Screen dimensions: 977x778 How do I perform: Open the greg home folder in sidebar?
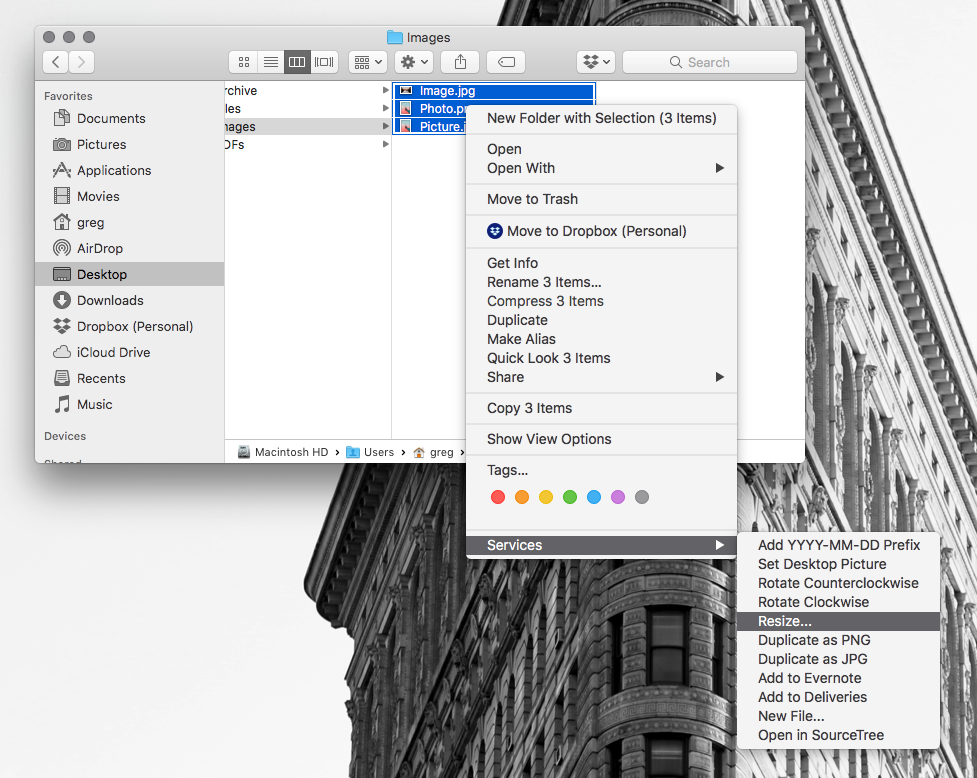(130, 222)
